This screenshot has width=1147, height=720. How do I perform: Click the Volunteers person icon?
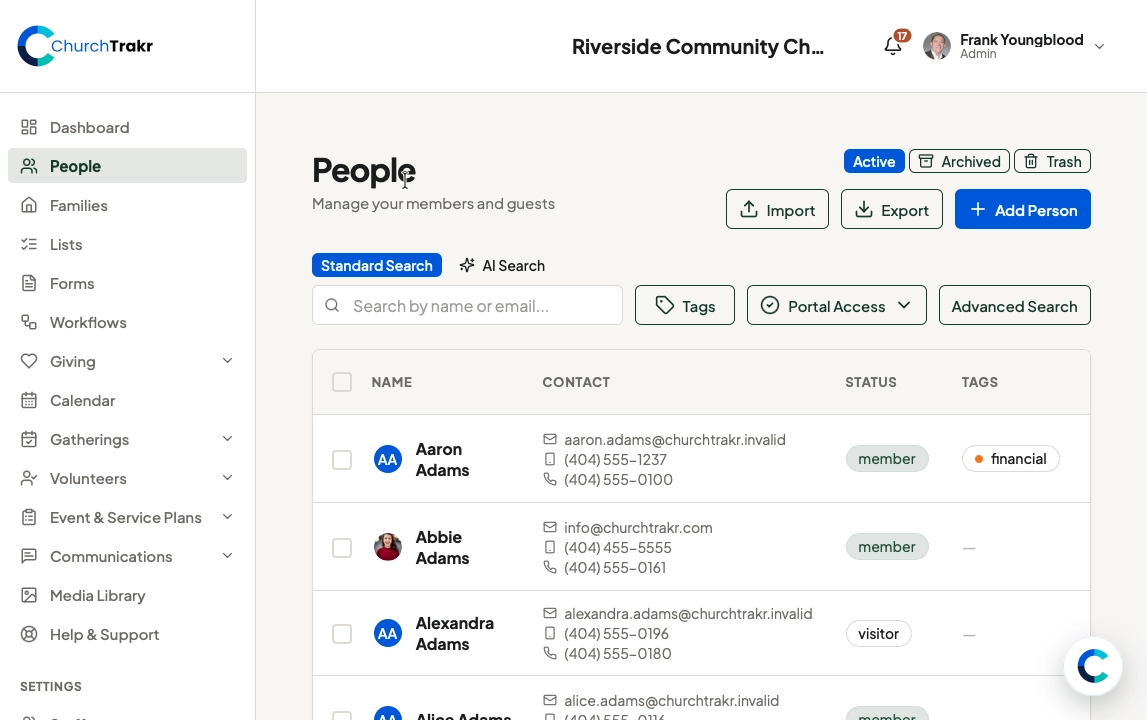[x=29, y=478]
